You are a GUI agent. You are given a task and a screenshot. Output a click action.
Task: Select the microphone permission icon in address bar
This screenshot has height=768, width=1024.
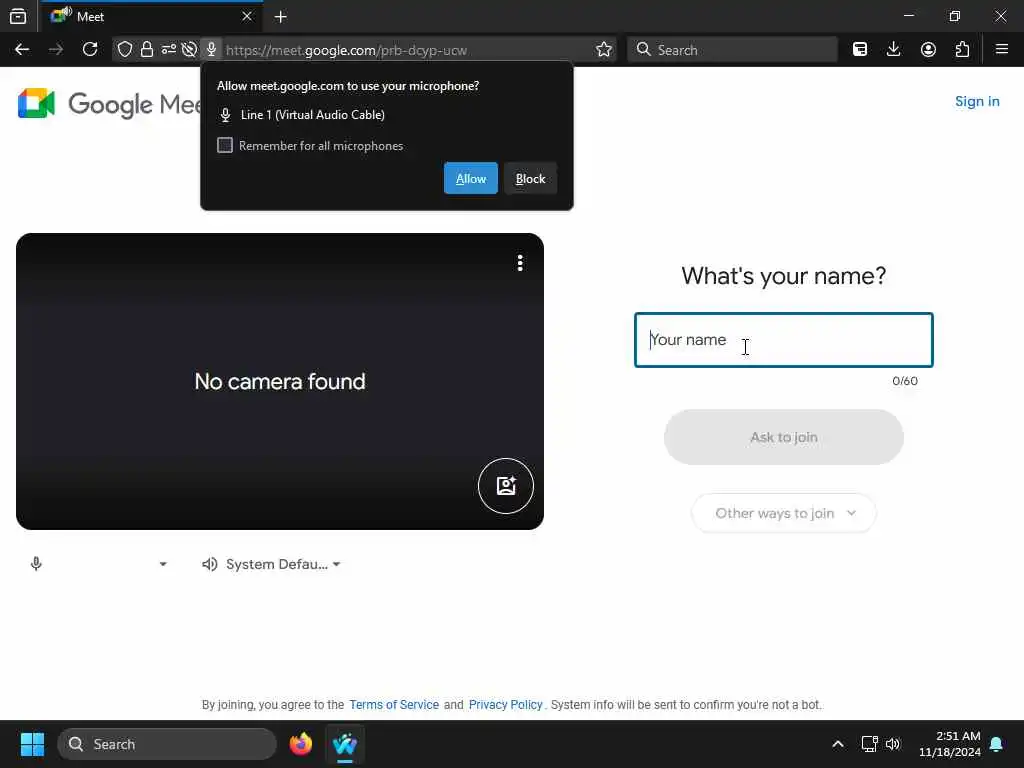tap(211, 50)
